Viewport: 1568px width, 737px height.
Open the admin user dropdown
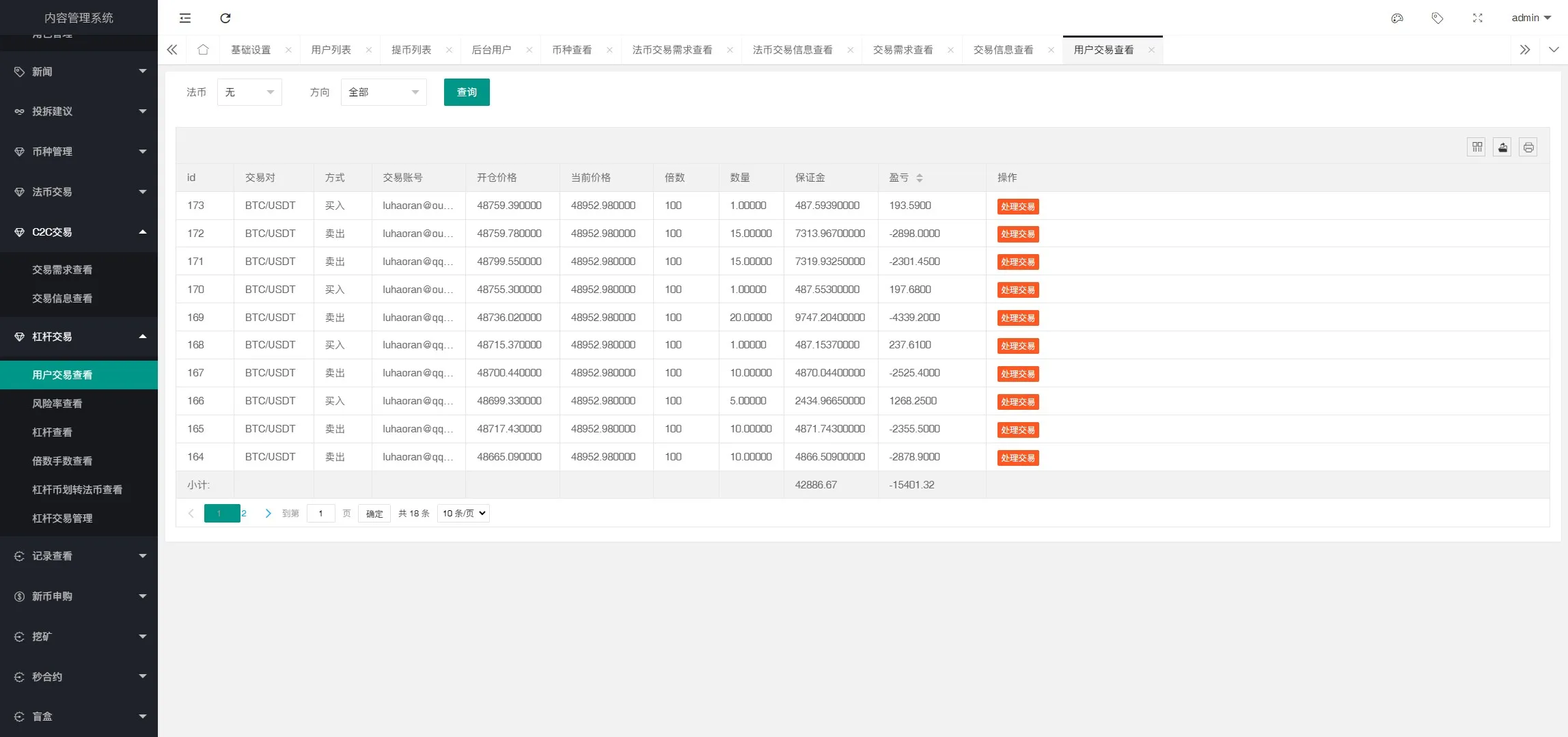(1531, 18)
